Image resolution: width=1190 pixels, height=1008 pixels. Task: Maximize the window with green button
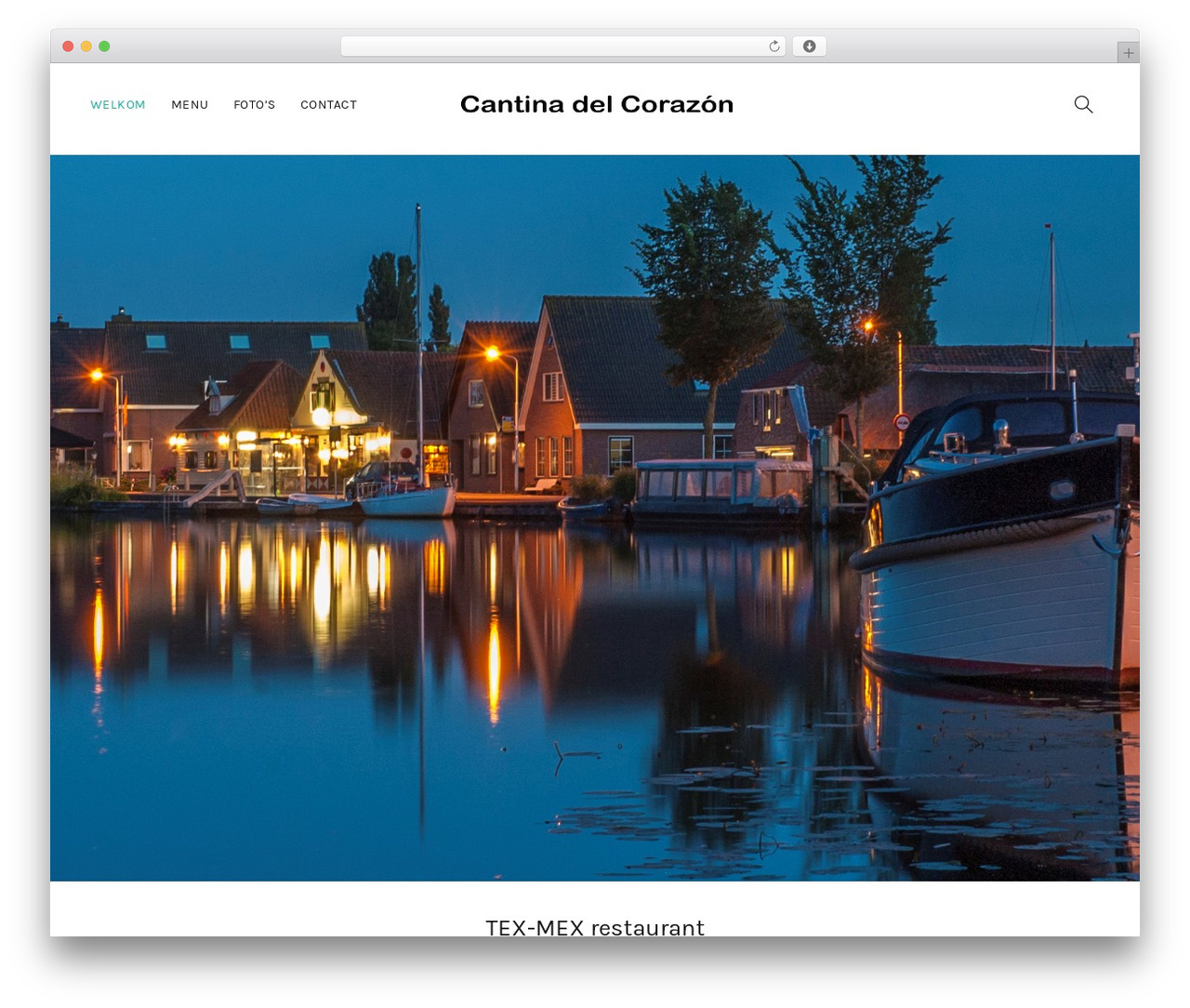pos(104,46)
